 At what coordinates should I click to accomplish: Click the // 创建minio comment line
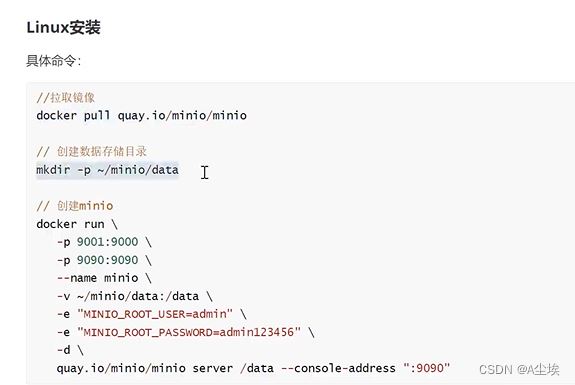[75, 206]
